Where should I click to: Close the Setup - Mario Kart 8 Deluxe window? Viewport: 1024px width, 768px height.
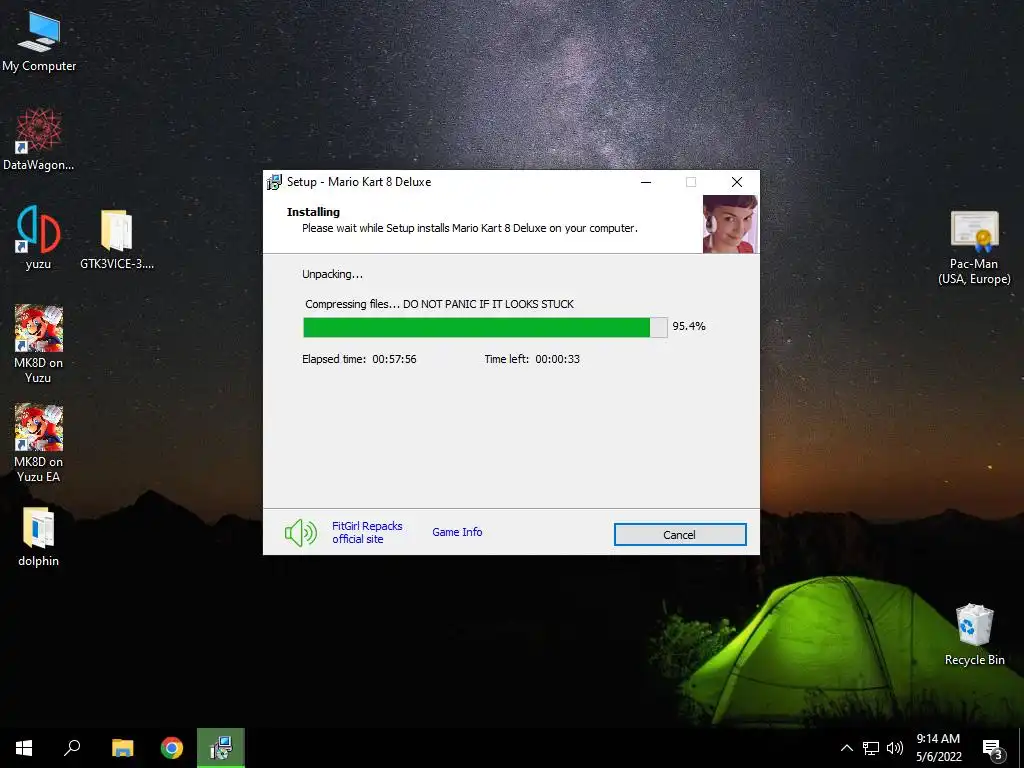pos(737,182)
